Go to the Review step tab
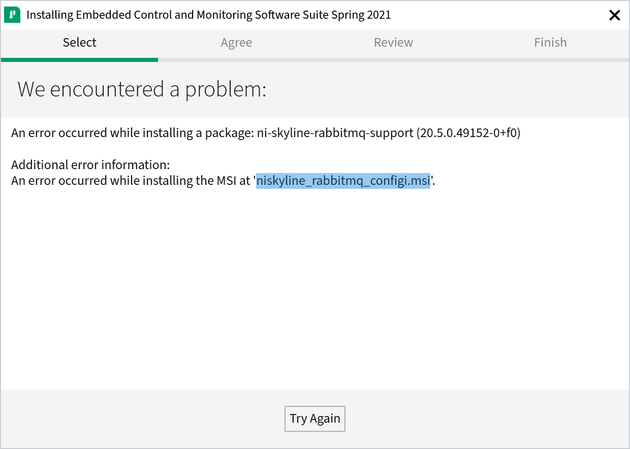This screenshot has height=449, width=630. tap(393, 42)
